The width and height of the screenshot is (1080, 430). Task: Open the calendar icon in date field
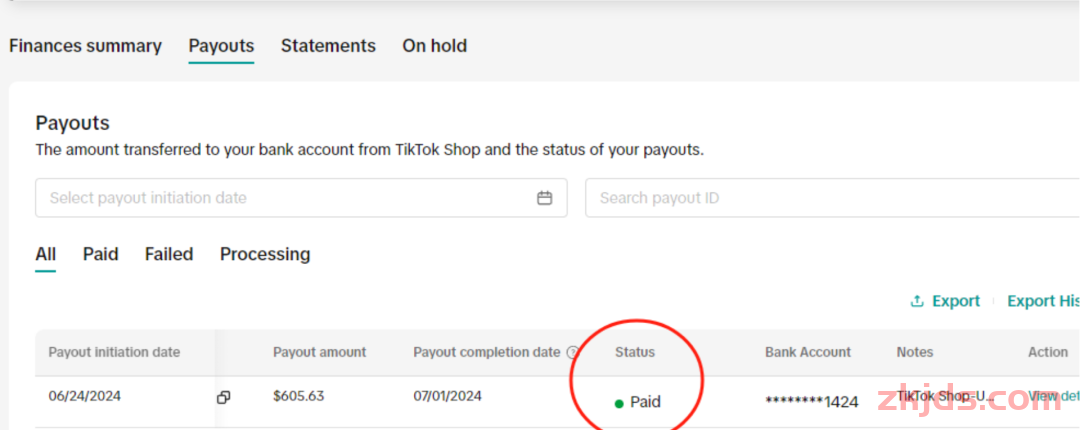point(545,198)
